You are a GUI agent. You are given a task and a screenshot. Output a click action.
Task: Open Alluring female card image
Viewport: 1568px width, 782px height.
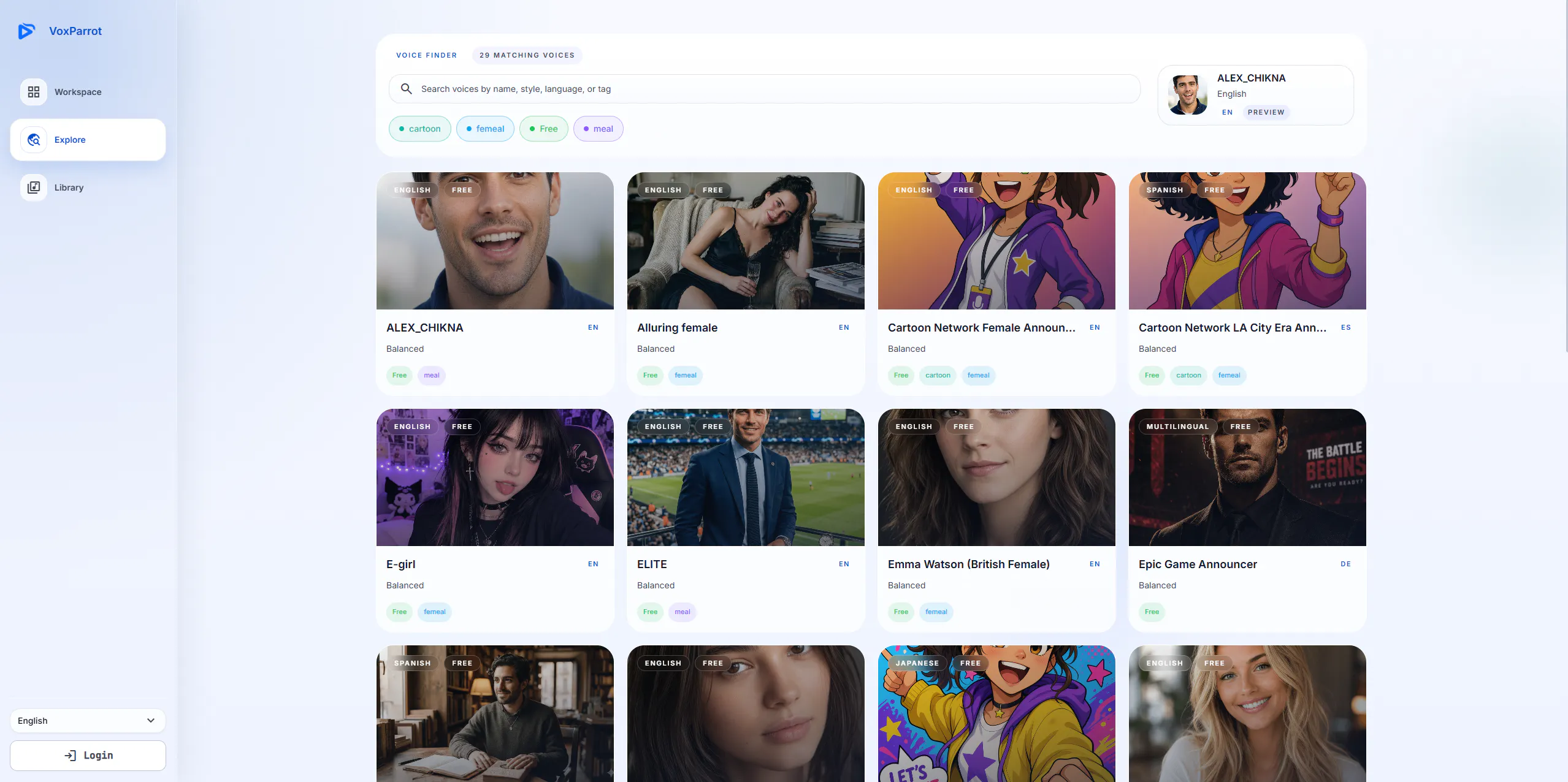click(746, 241)
